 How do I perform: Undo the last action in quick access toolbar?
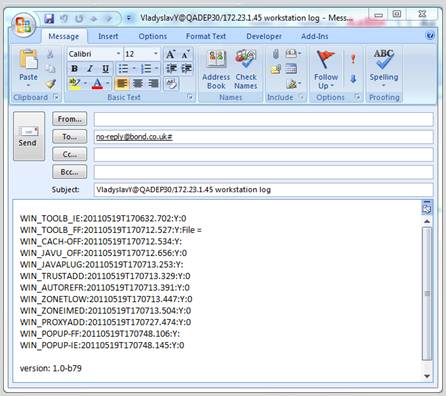click(64, 18)
